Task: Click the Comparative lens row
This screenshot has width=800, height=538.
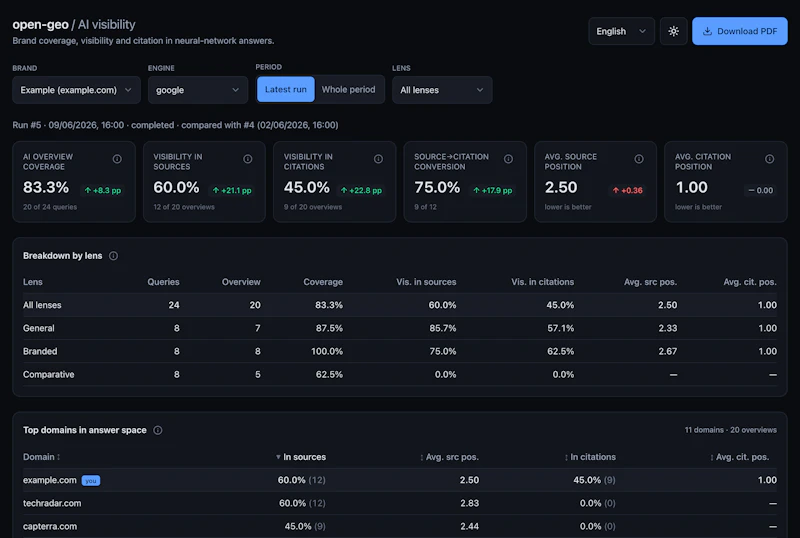Action: click(x=399, y=374)
